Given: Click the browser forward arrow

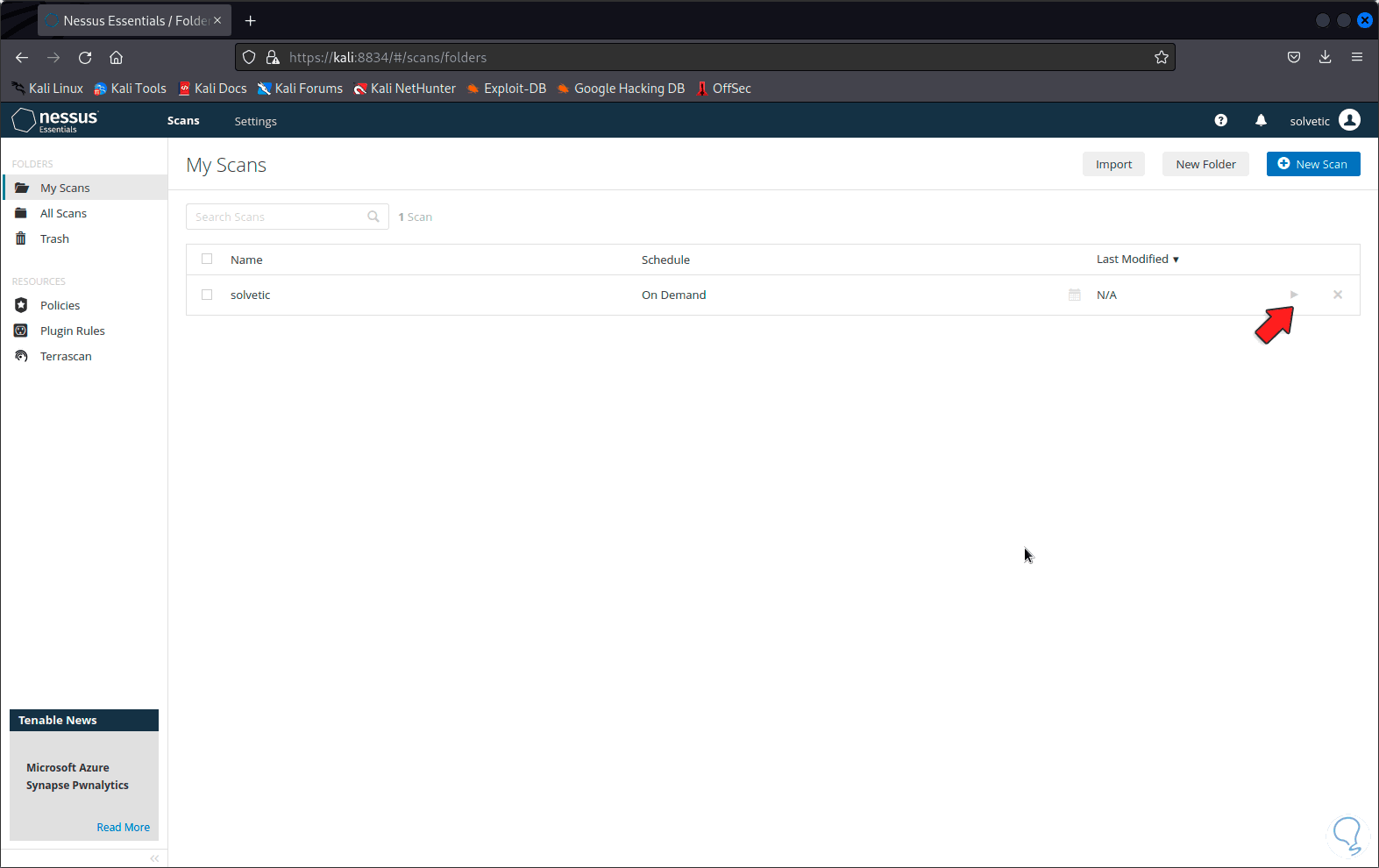Looking at the screenshot, I should (53, 57).
